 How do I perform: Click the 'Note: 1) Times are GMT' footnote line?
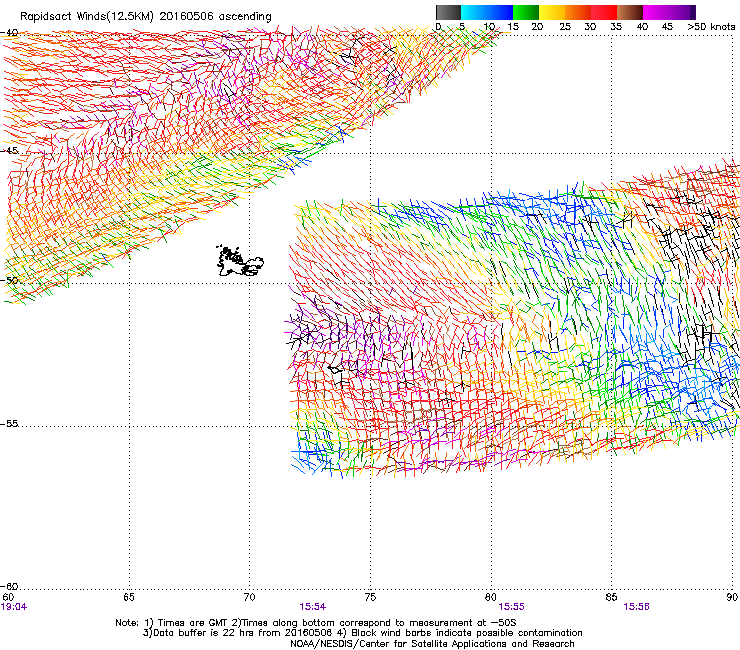coord(316,623)
